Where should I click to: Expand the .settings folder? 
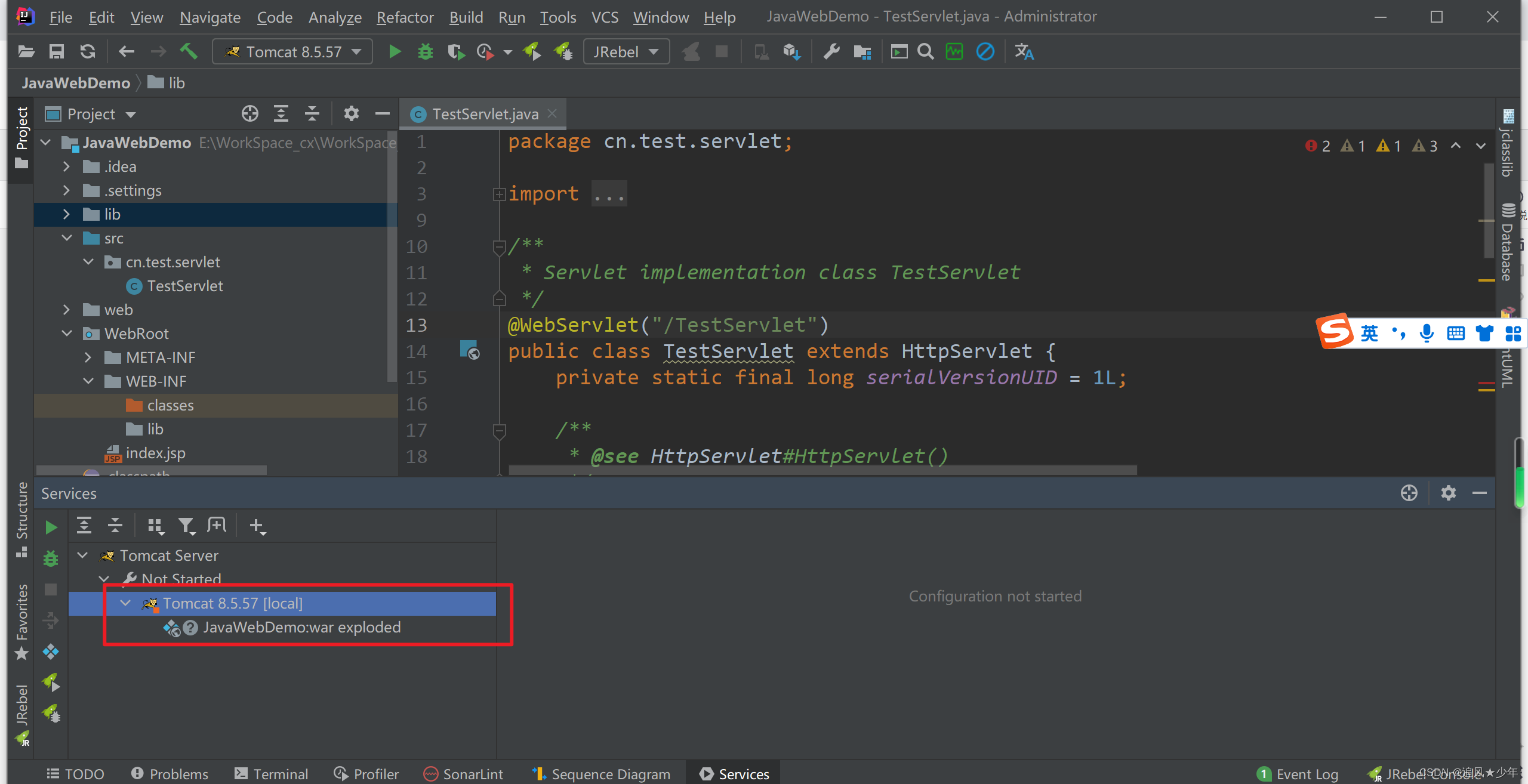66,190
